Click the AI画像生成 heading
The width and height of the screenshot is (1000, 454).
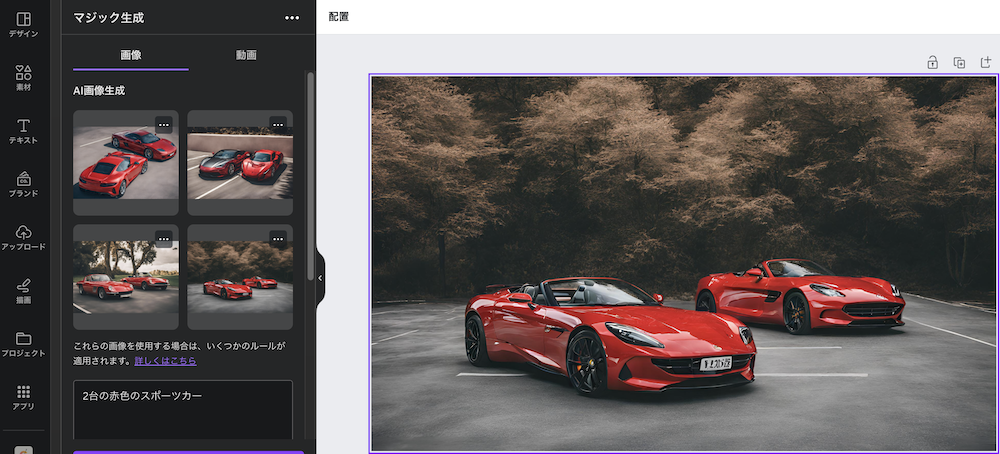point(99,91)
